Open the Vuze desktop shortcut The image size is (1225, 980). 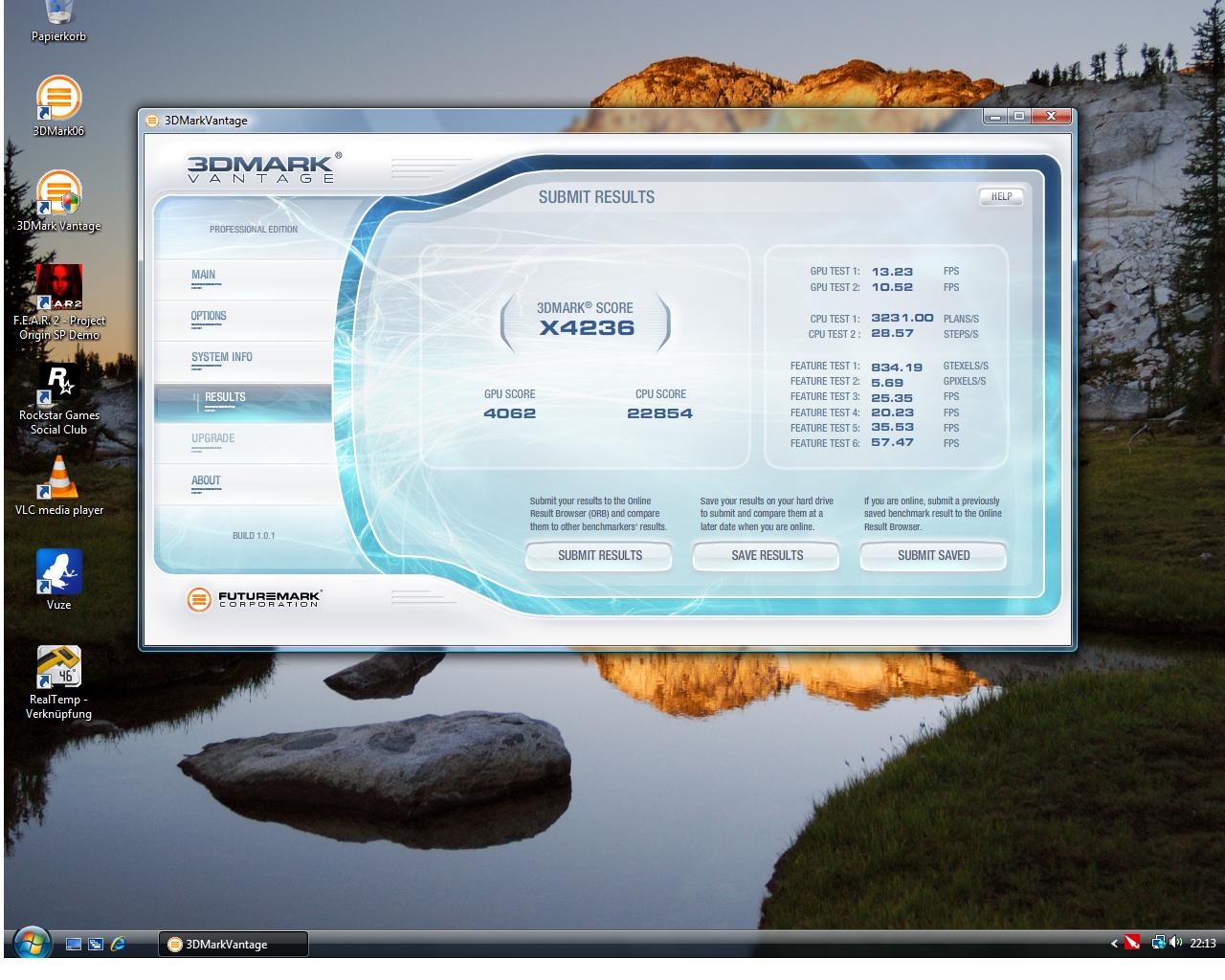click(58, 579)
